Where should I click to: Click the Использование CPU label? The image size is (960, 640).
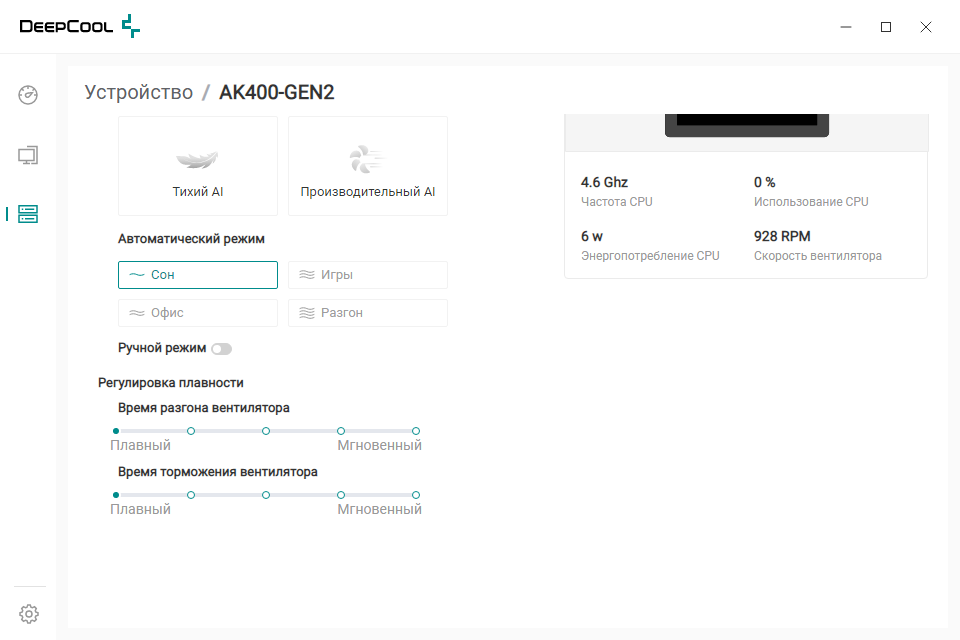click(x=811, y=202)
